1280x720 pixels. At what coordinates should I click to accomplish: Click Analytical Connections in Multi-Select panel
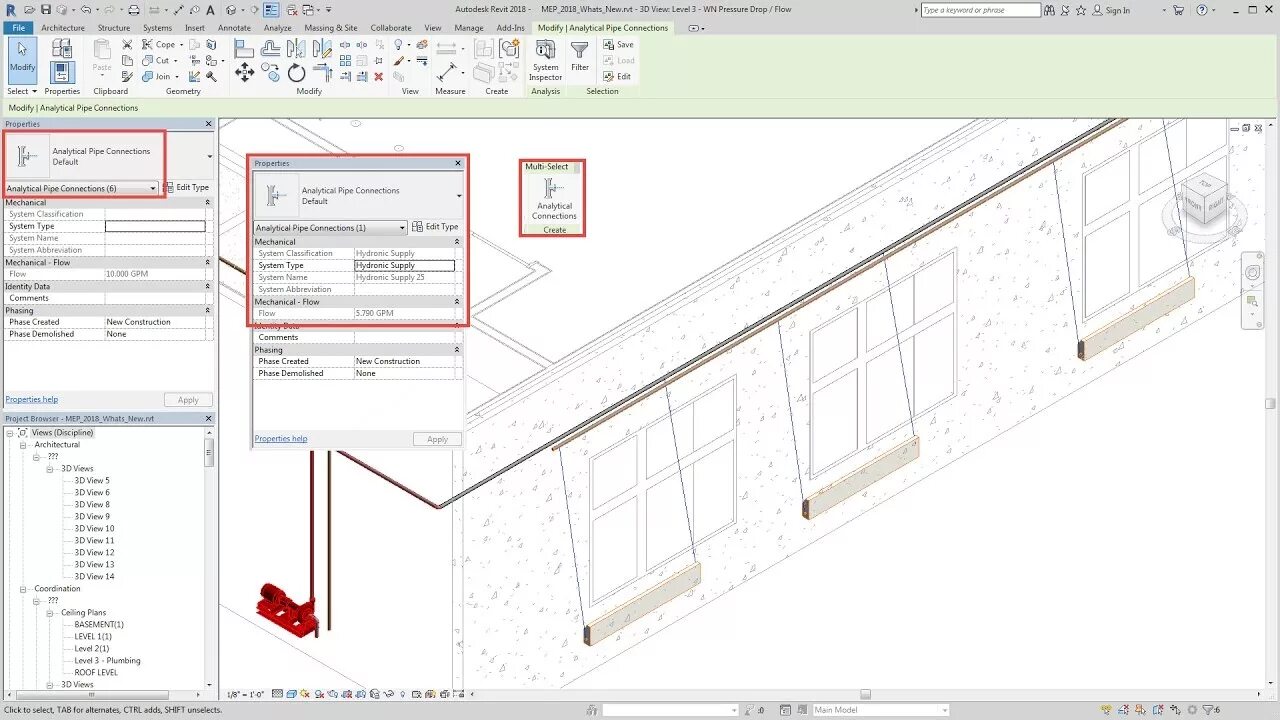click(x=553, y=199)
